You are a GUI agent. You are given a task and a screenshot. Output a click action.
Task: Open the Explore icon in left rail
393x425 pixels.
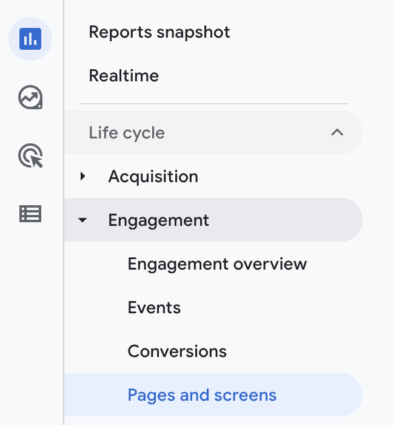(x=30, y=97)
